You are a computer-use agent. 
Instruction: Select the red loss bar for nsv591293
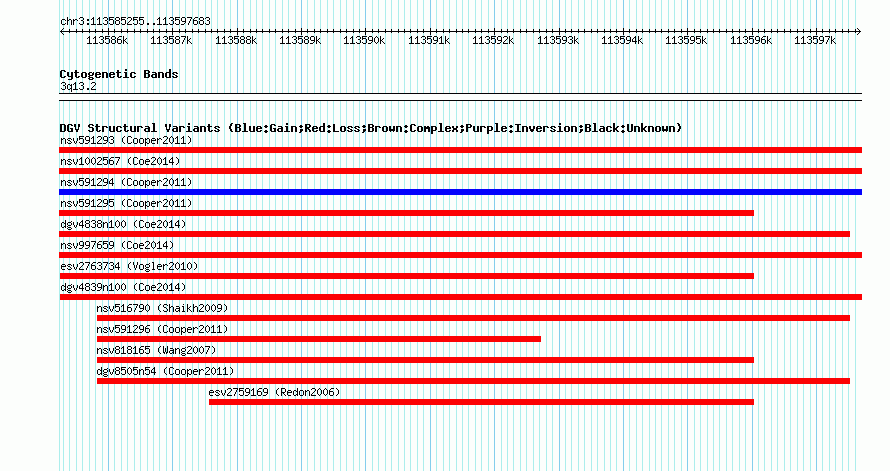click(x=460, y=150)
